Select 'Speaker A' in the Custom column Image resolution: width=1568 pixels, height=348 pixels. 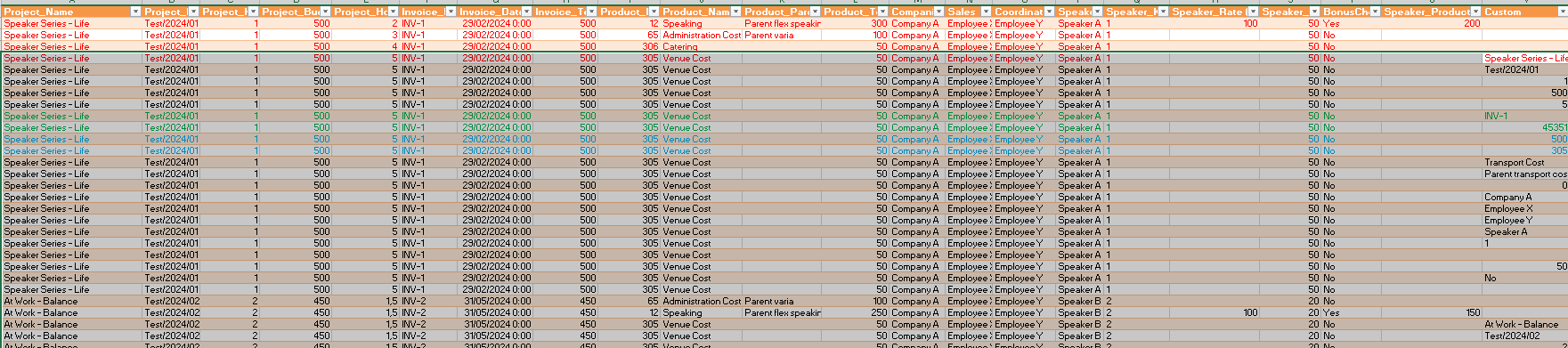coord(1506,231)
